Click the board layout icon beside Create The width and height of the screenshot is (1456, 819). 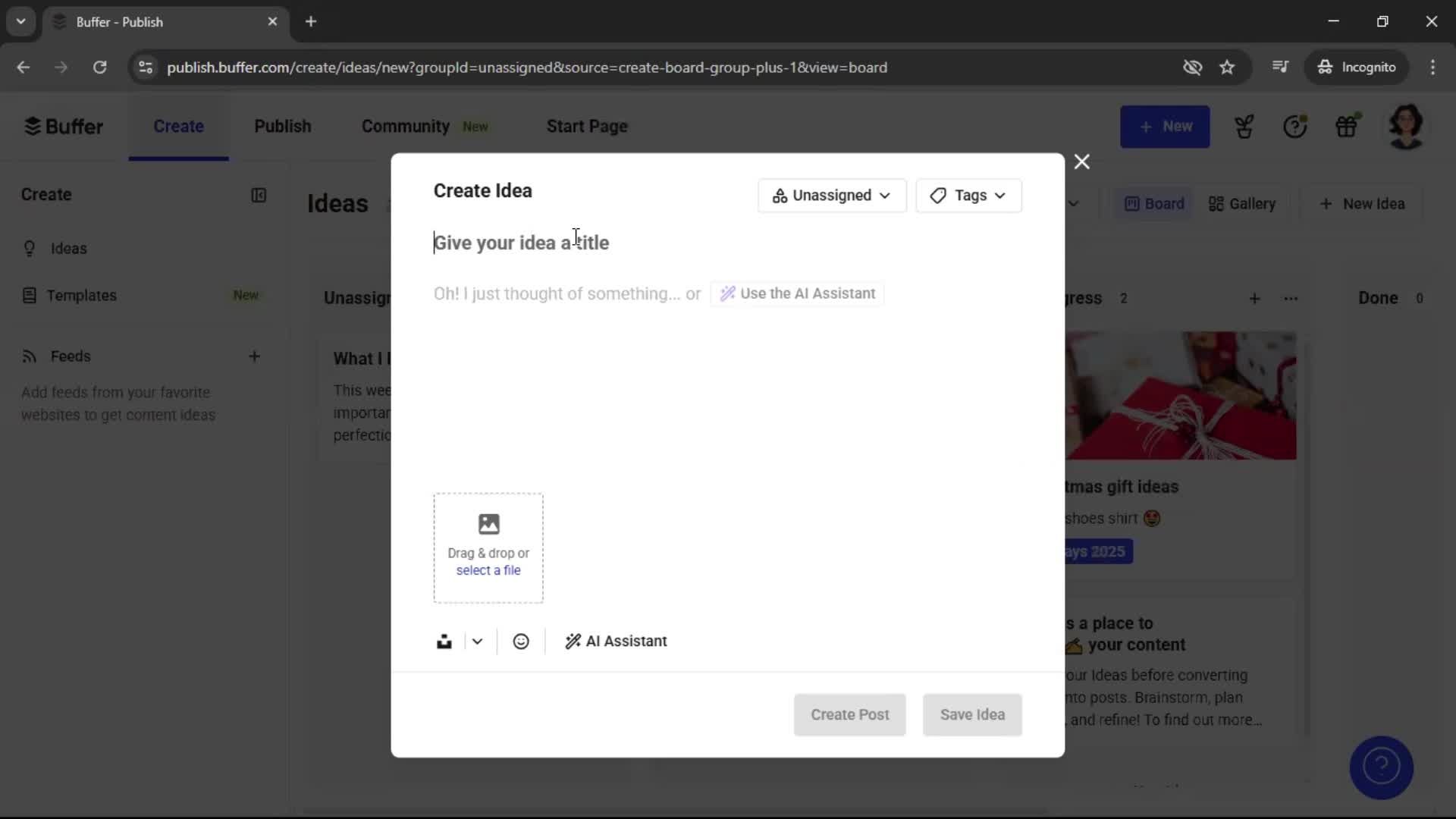259,196
